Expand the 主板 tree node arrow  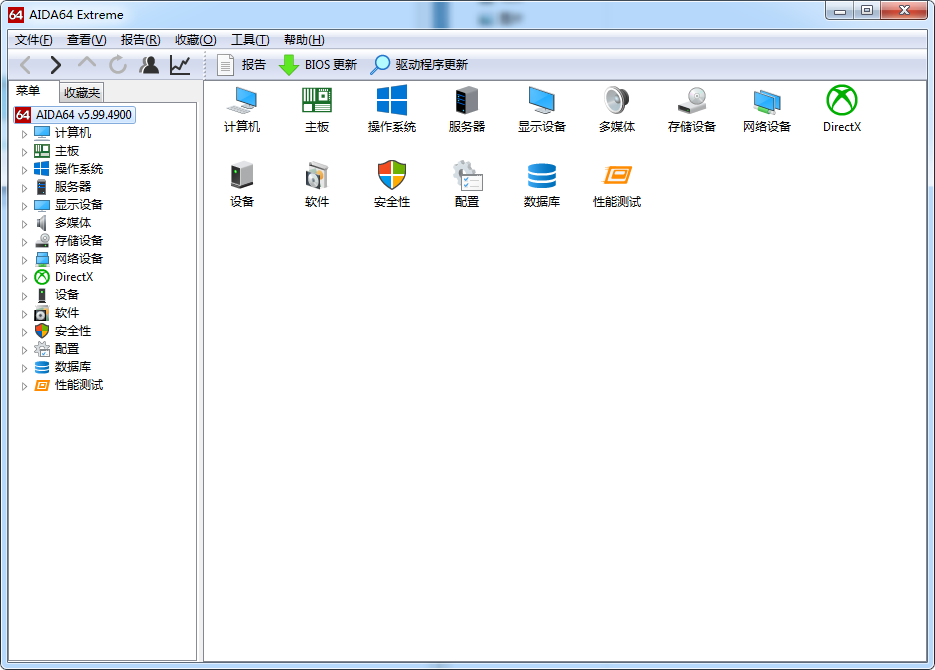pyautogui.click(x=24, y=152)
